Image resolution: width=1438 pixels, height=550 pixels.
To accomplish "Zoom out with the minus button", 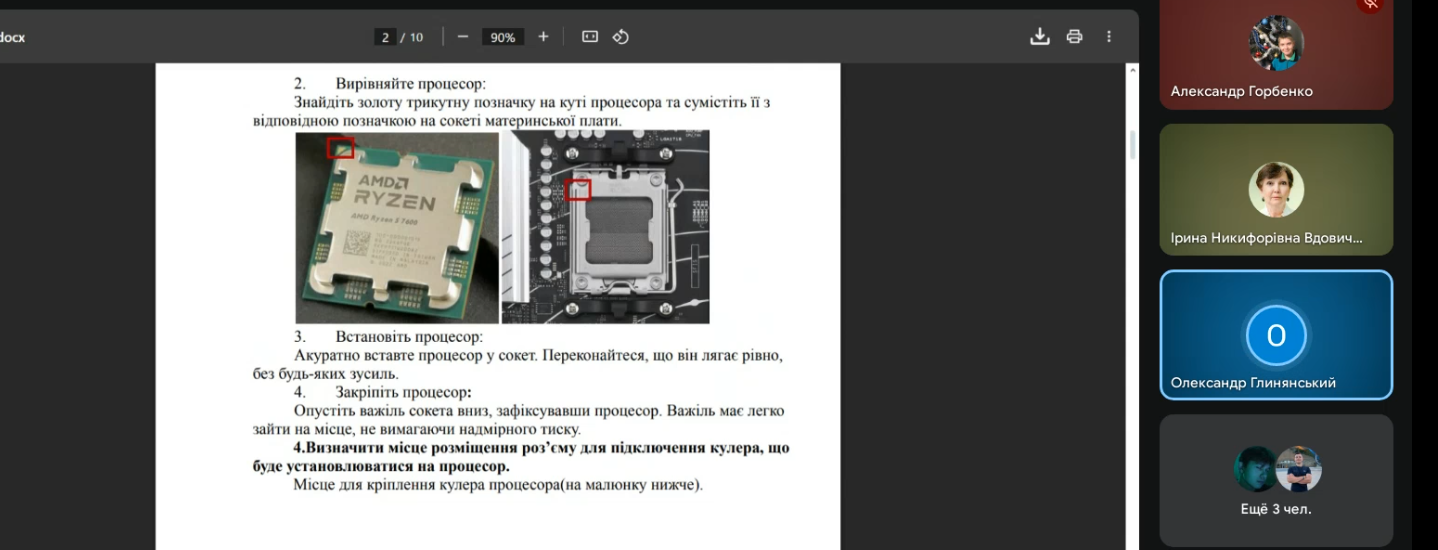I will (463, 37).
